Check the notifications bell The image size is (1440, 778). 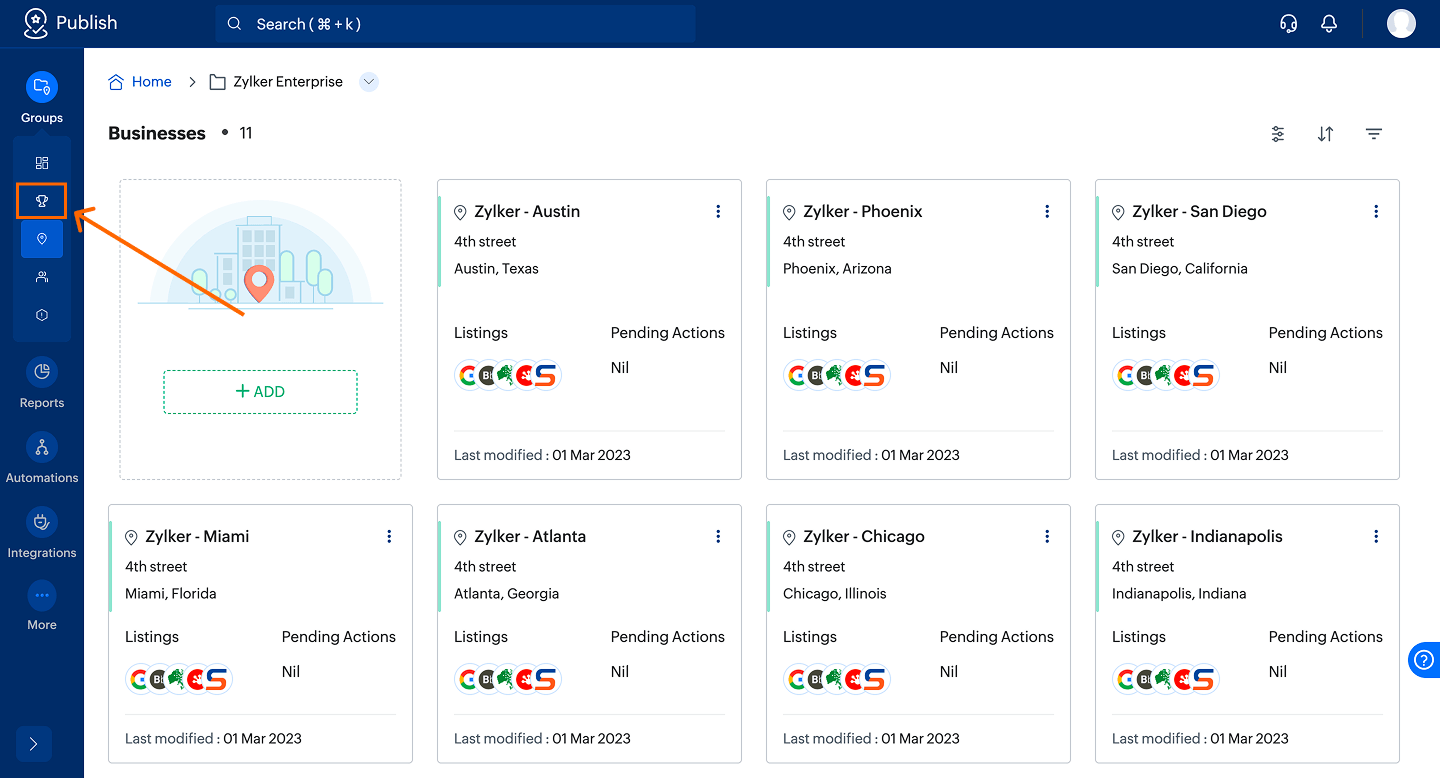1329,24
